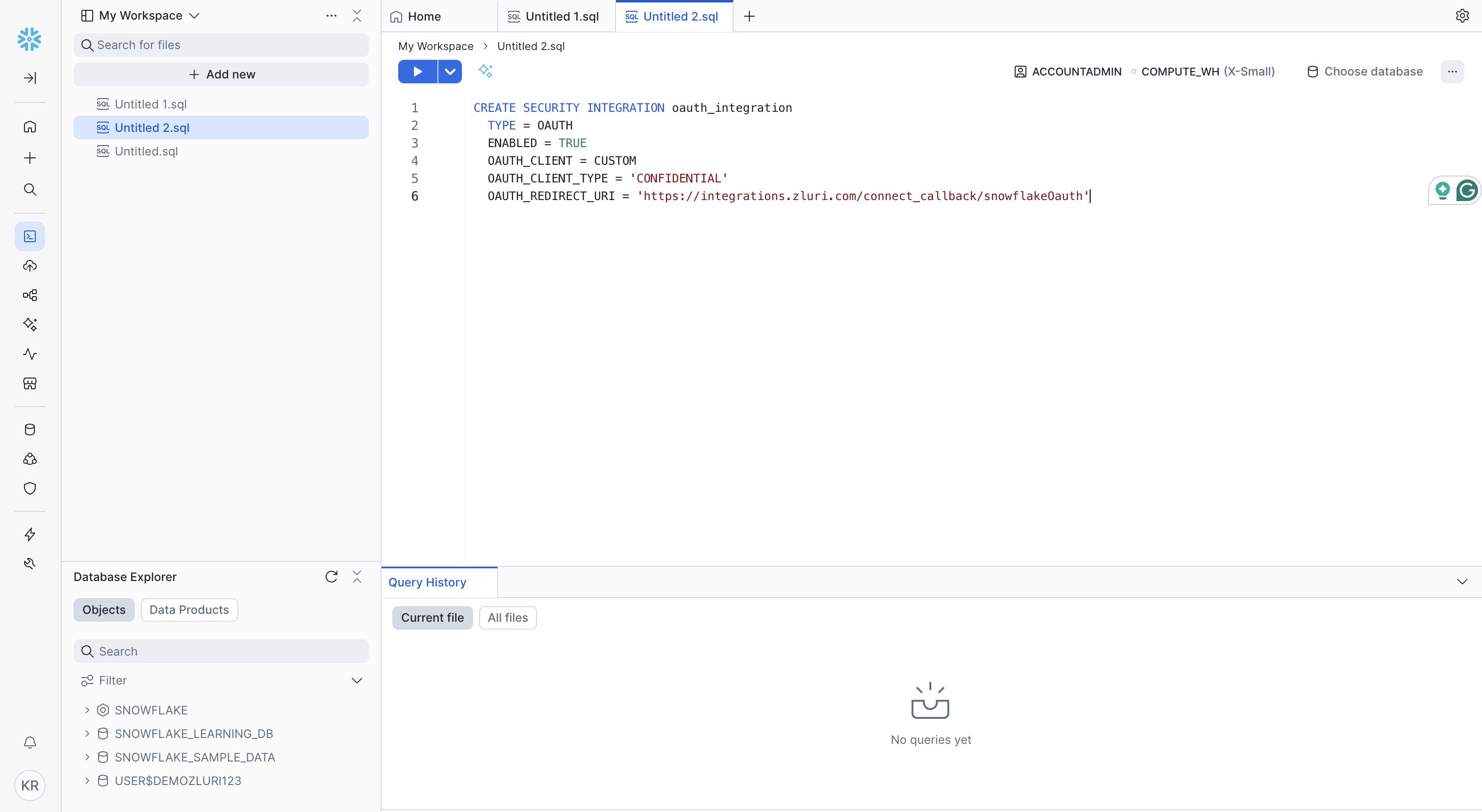Refresh the Database Explorer
This screenshot has height=812, width=1482.
(x=331, y=577)
